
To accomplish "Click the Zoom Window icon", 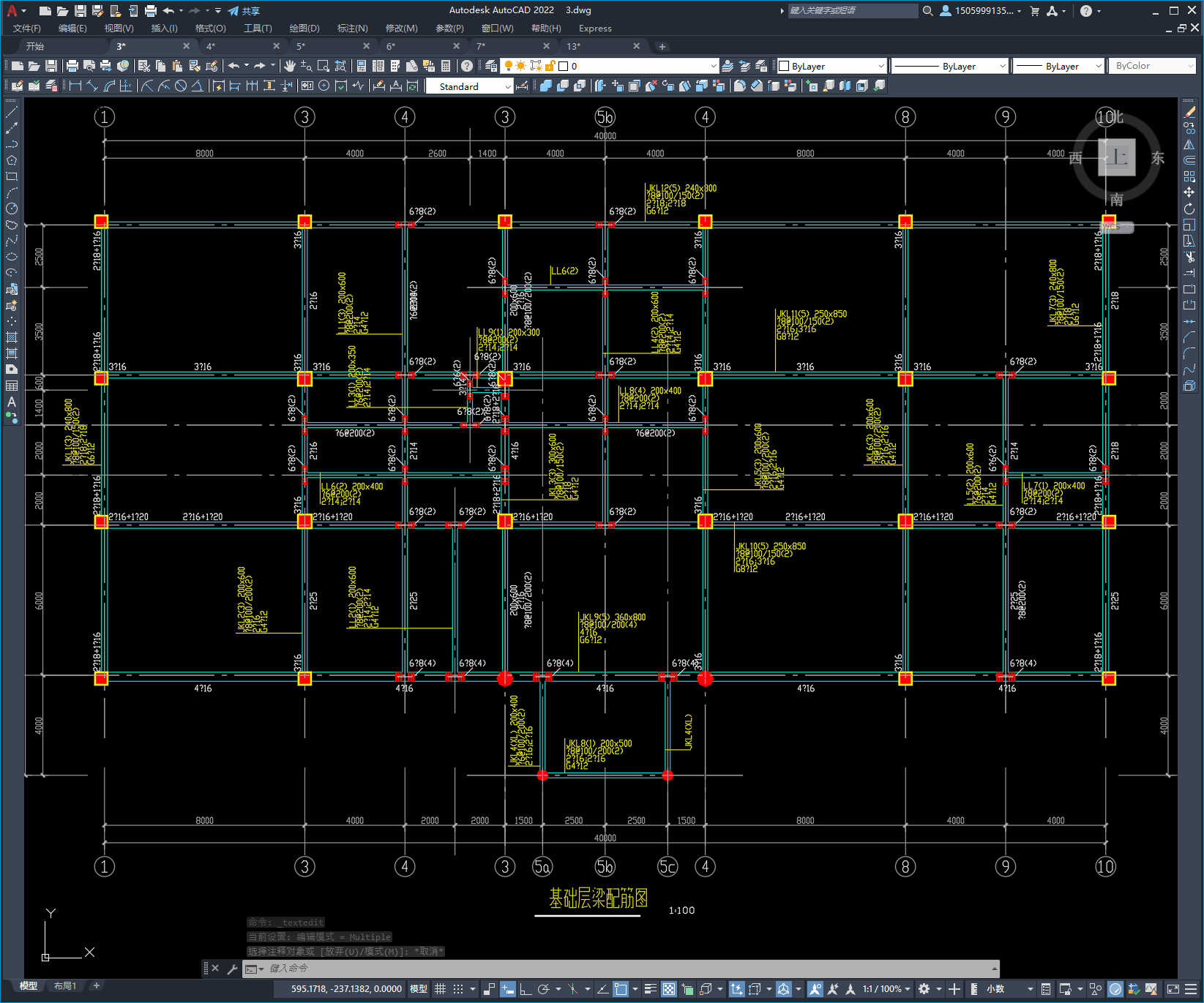I will point(323,66).
